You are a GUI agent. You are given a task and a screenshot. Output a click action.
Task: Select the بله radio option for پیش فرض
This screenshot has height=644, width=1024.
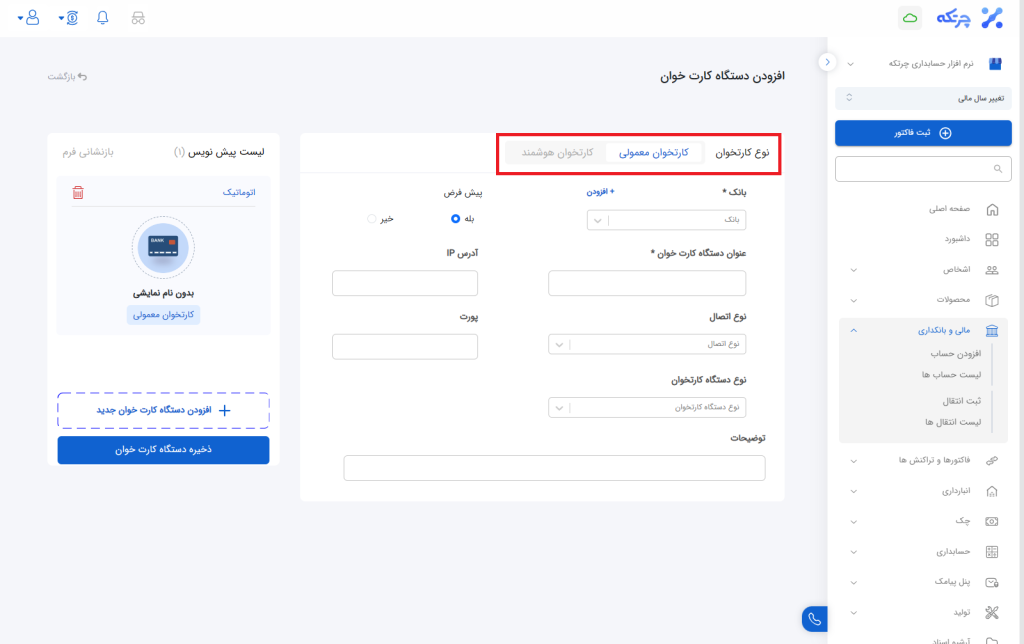[456, 218]
